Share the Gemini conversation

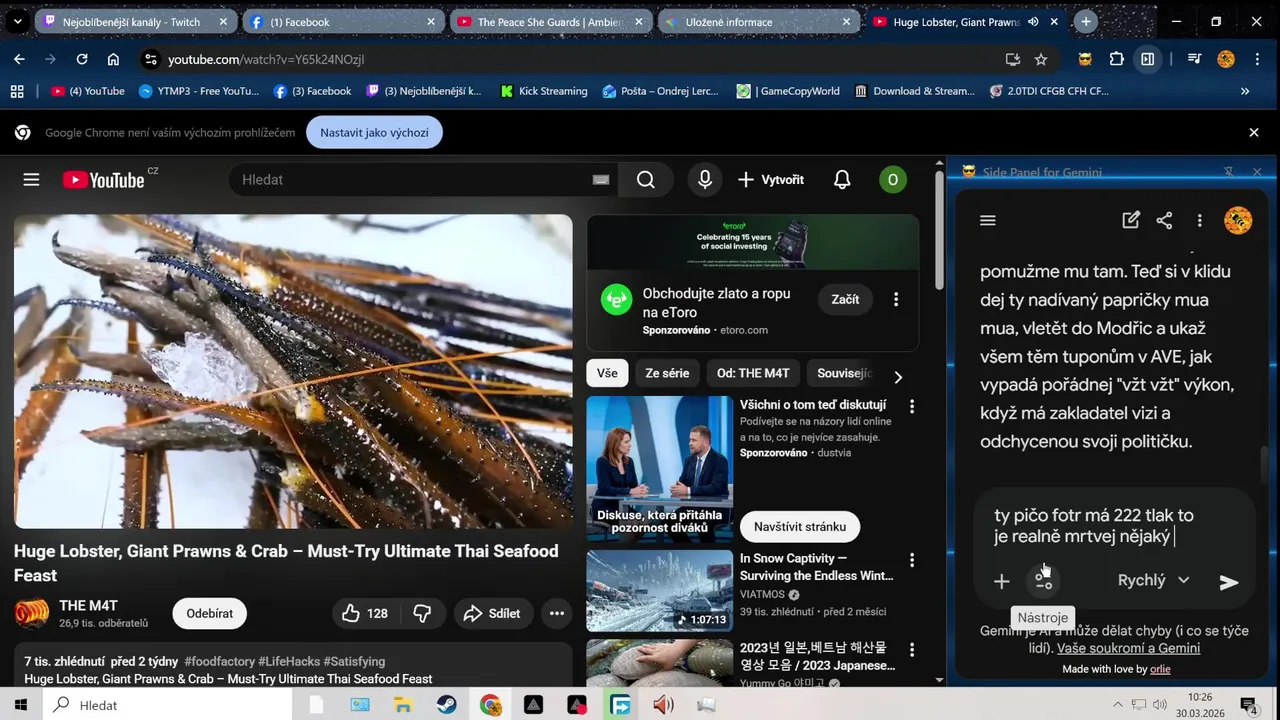point(1164,220)
